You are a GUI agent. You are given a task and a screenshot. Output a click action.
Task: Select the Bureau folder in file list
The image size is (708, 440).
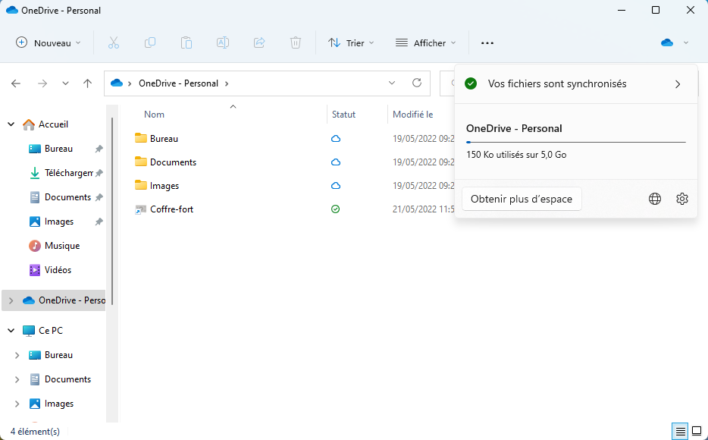point(164,139)
